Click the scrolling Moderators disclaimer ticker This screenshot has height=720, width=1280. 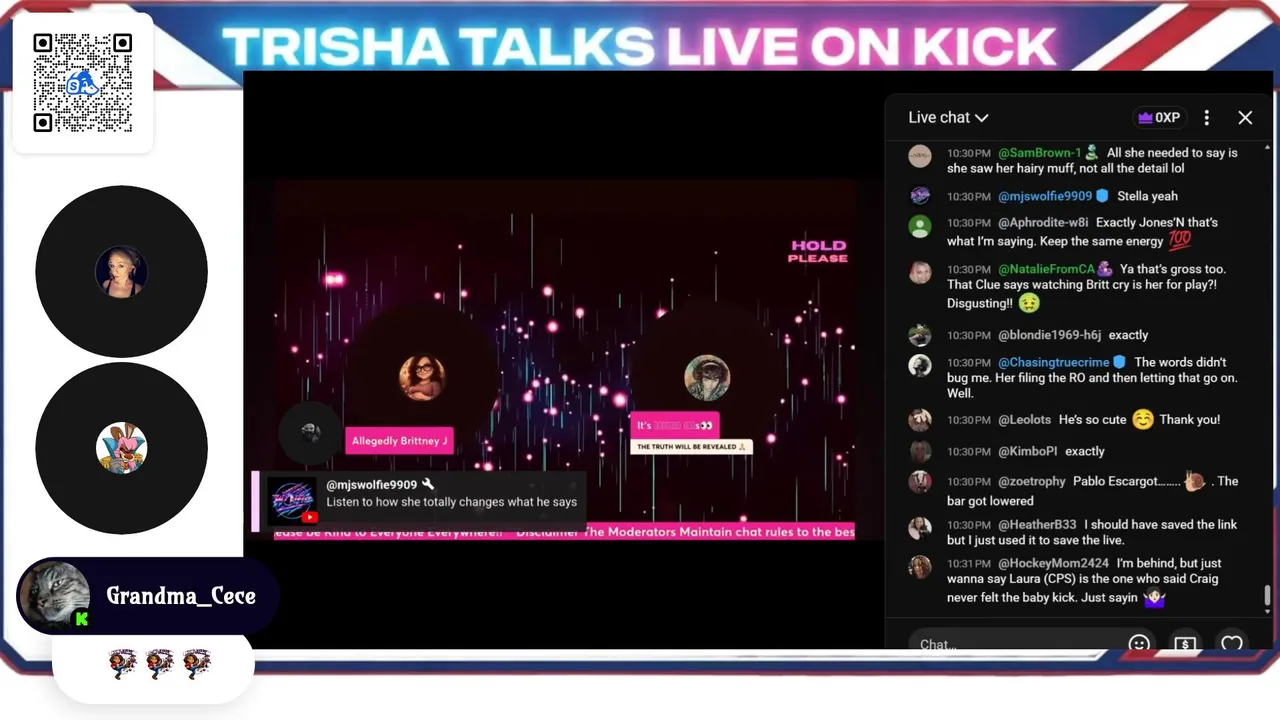point(564,532)
